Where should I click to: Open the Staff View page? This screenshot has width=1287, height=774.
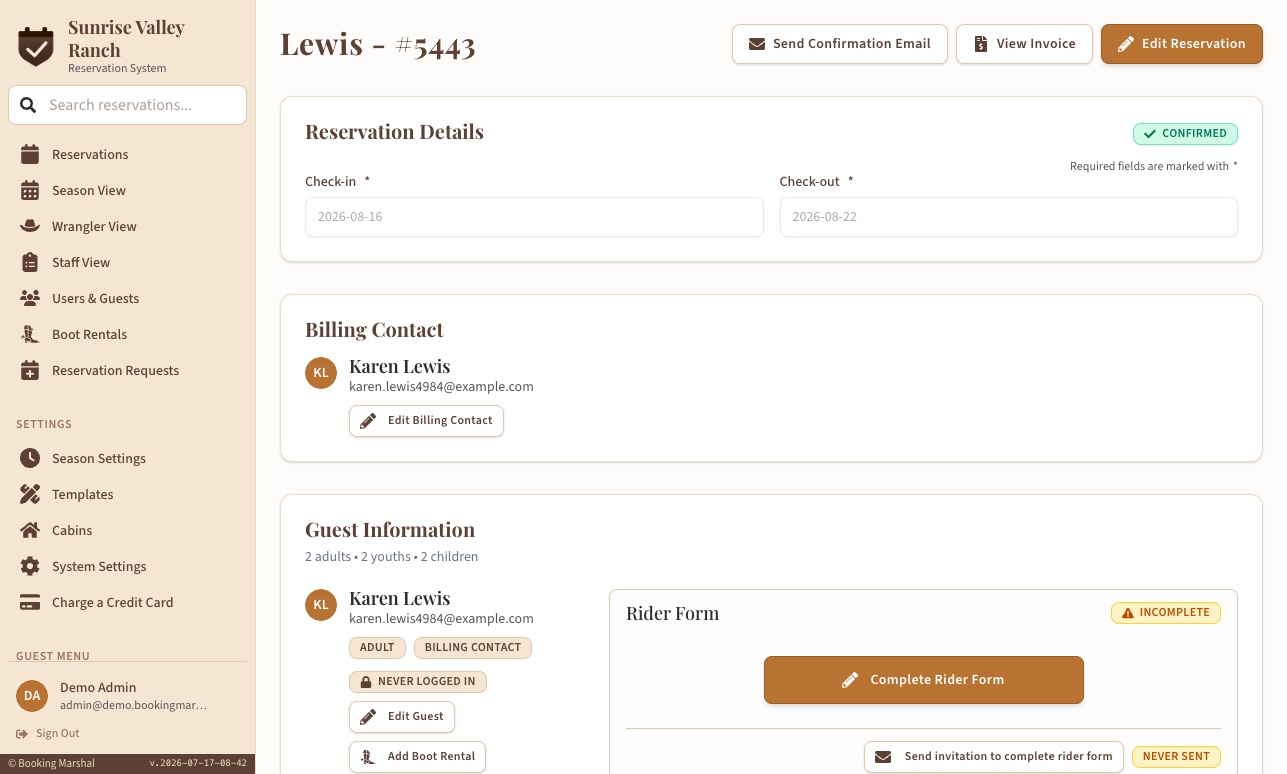[127, 262]
